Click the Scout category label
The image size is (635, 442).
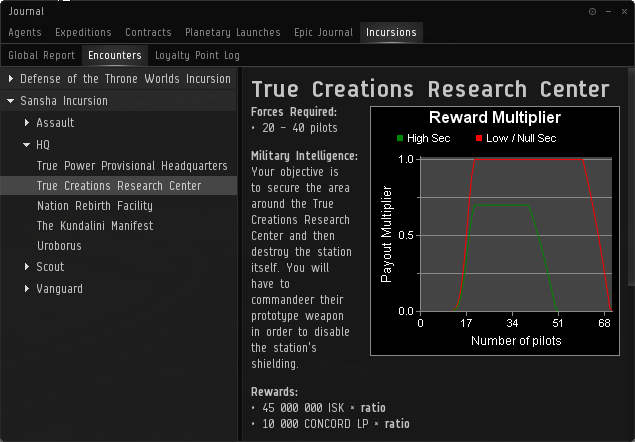(50, 267)
